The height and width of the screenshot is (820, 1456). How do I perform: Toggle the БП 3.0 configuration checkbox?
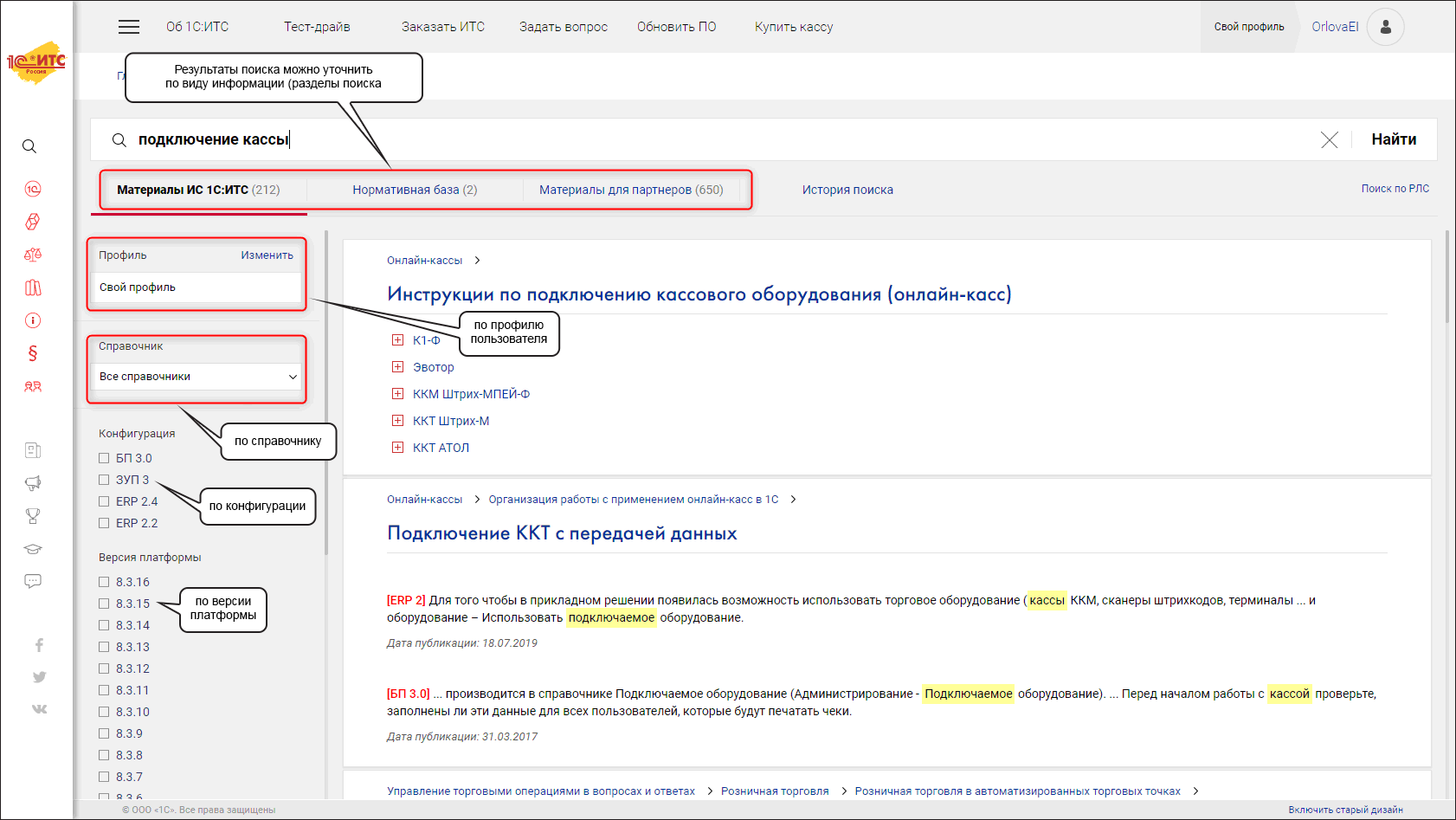click(104, 458)
